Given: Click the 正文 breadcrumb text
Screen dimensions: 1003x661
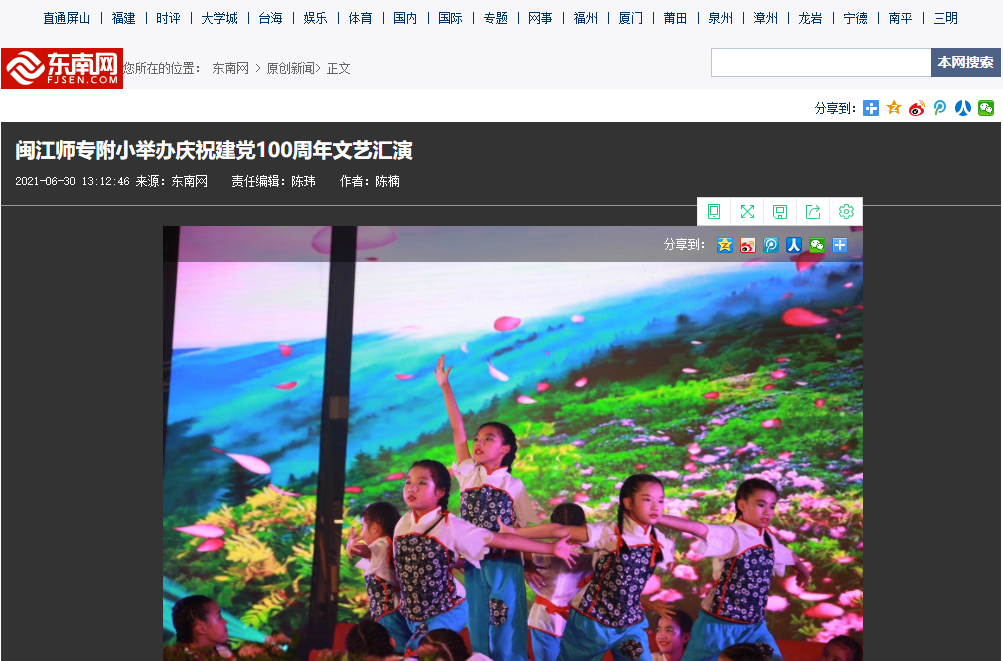Looking at the screenshot, I should 338,68.
